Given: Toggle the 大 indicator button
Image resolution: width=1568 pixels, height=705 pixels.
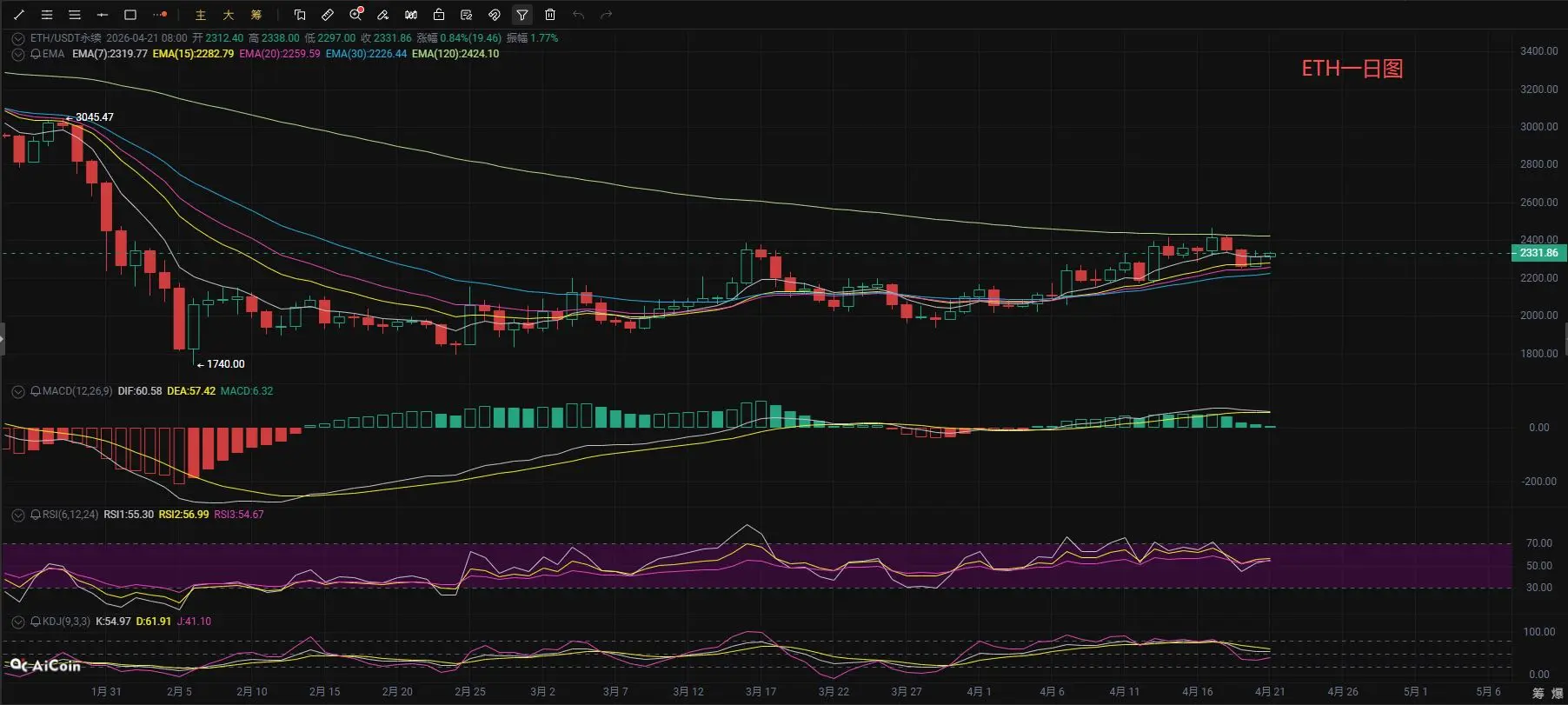Looking at the screenshot, I should click(229, 15).
